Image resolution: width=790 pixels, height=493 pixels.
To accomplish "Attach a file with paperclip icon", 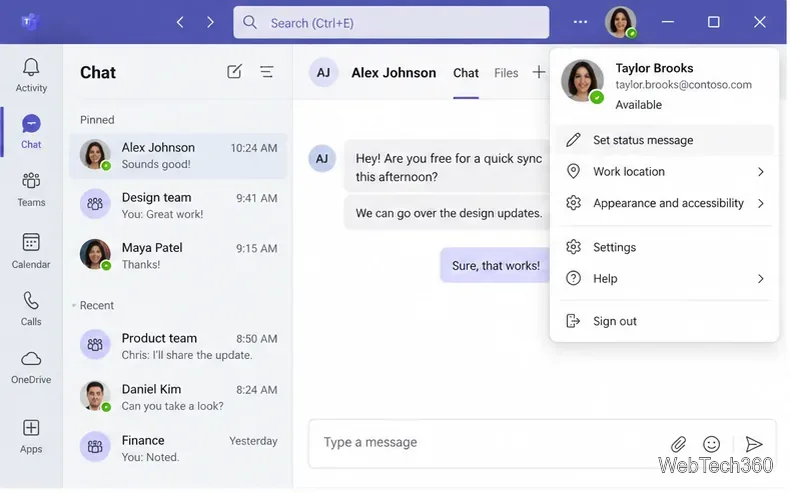I will tap(678, 444).
